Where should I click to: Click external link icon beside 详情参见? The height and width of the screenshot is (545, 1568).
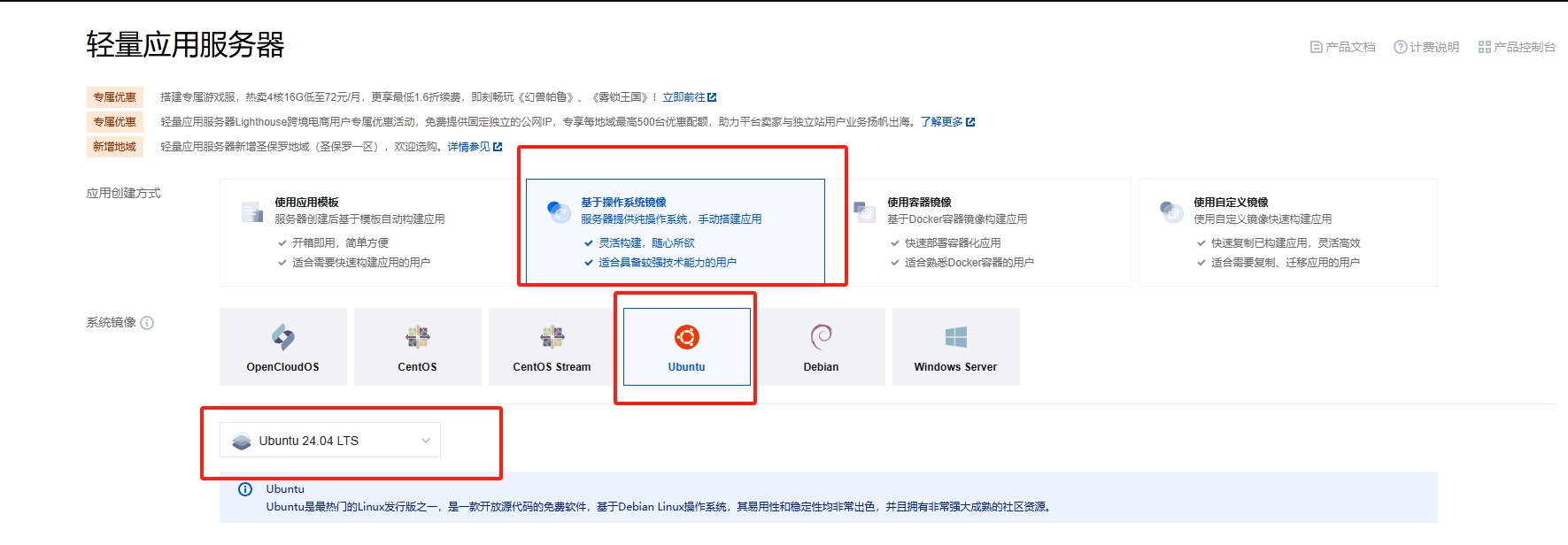tap(498, 147)
